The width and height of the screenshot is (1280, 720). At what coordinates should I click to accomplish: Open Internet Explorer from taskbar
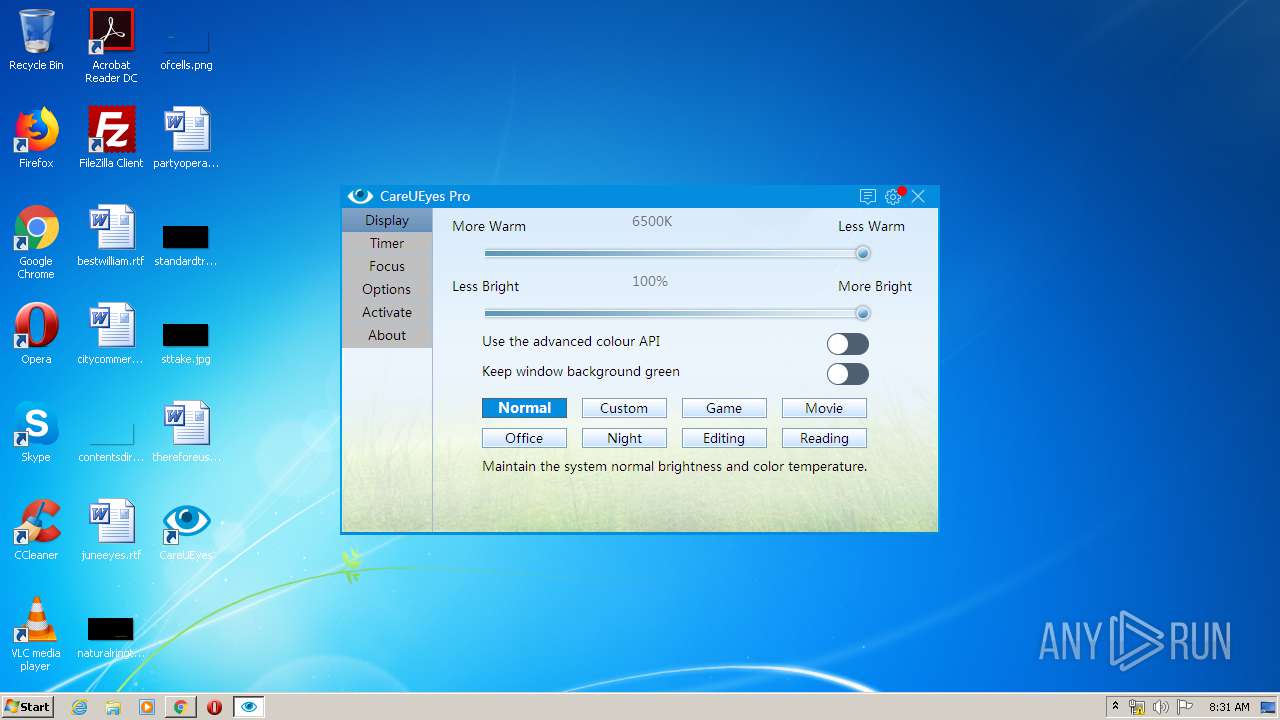point(79,707)
